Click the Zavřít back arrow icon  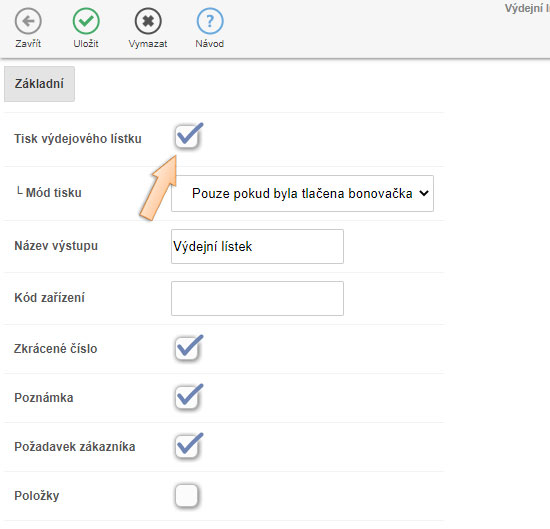coord(28,21)
